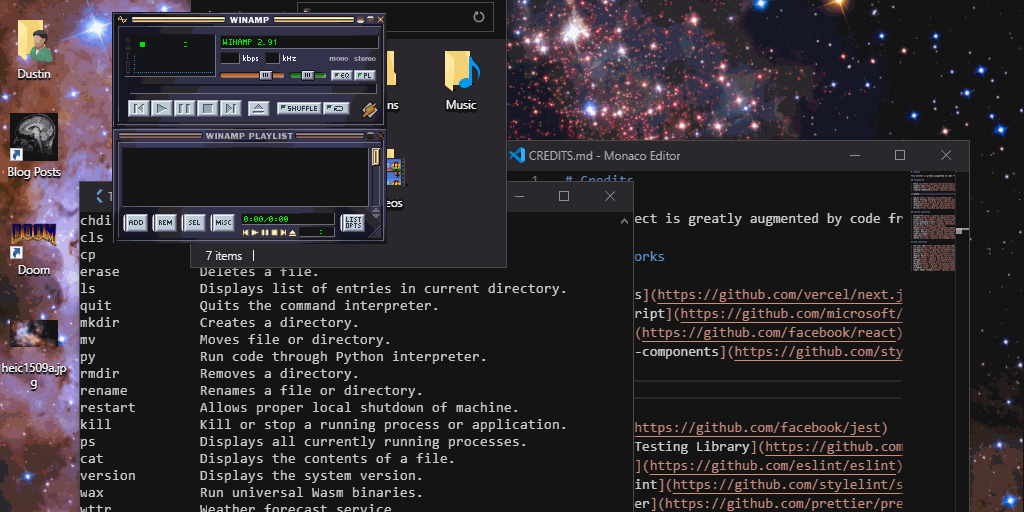Click 'version' command in terminal list
Image resolution: width=1024 pixels, height=512 pixels.
108,476
